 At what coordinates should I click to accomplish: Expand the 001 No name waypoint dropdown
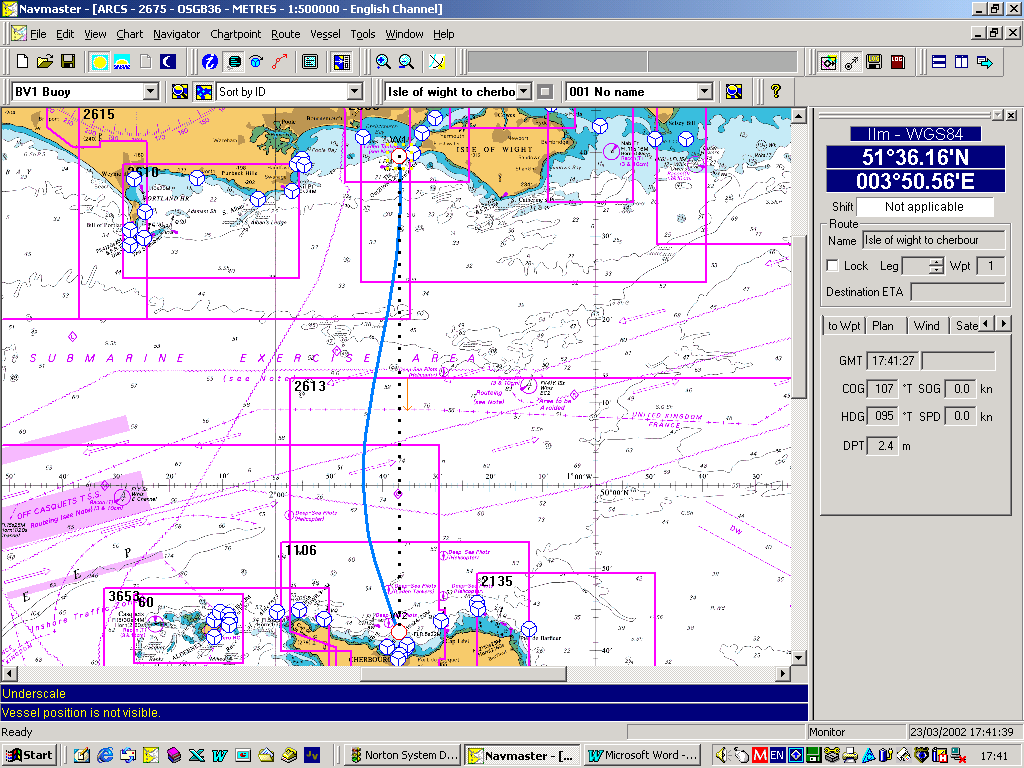pos(705,92)
